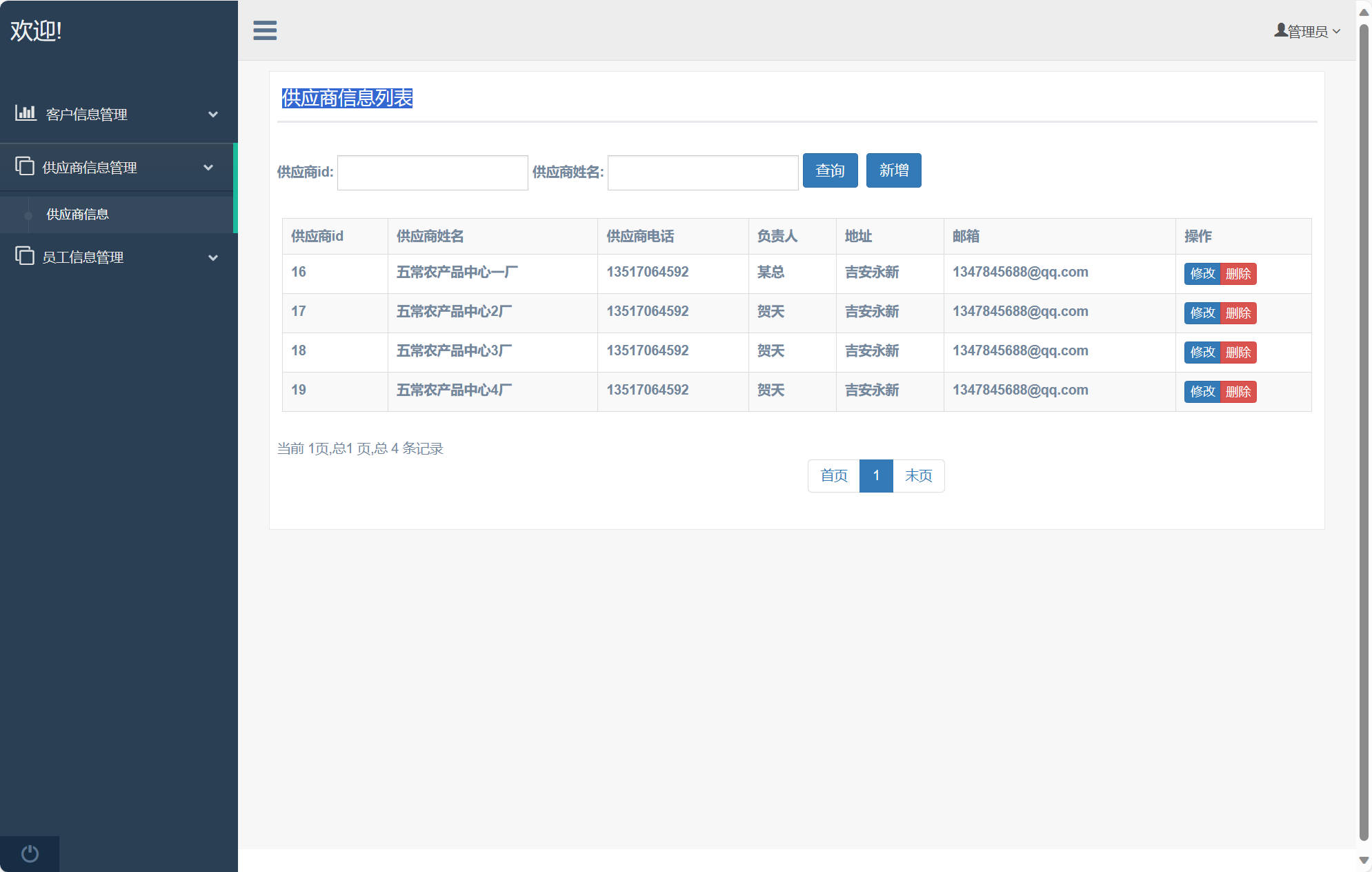This screenshot has width=1372, height=872.
Task: Collapse the 供应商信息管理 chevron
Action: pyautogui.click(x=208, y=168)
